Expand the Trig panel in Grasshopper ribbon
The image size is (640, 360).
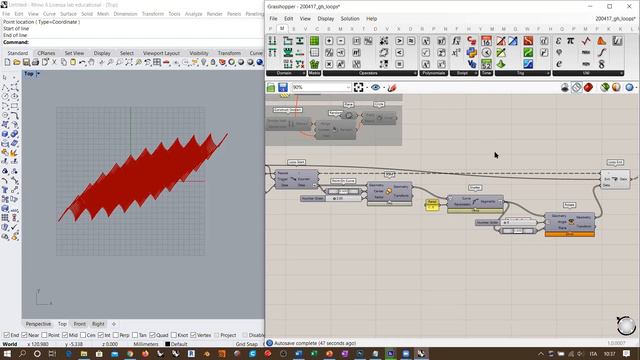tap(548, 73)
